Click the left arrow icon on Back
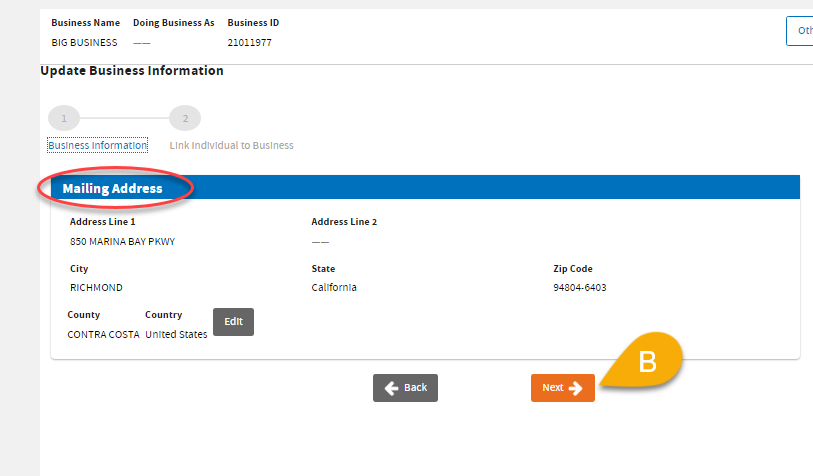Image resolution: width=813 pixels, height=476 pixels. (x=391, y=388)
